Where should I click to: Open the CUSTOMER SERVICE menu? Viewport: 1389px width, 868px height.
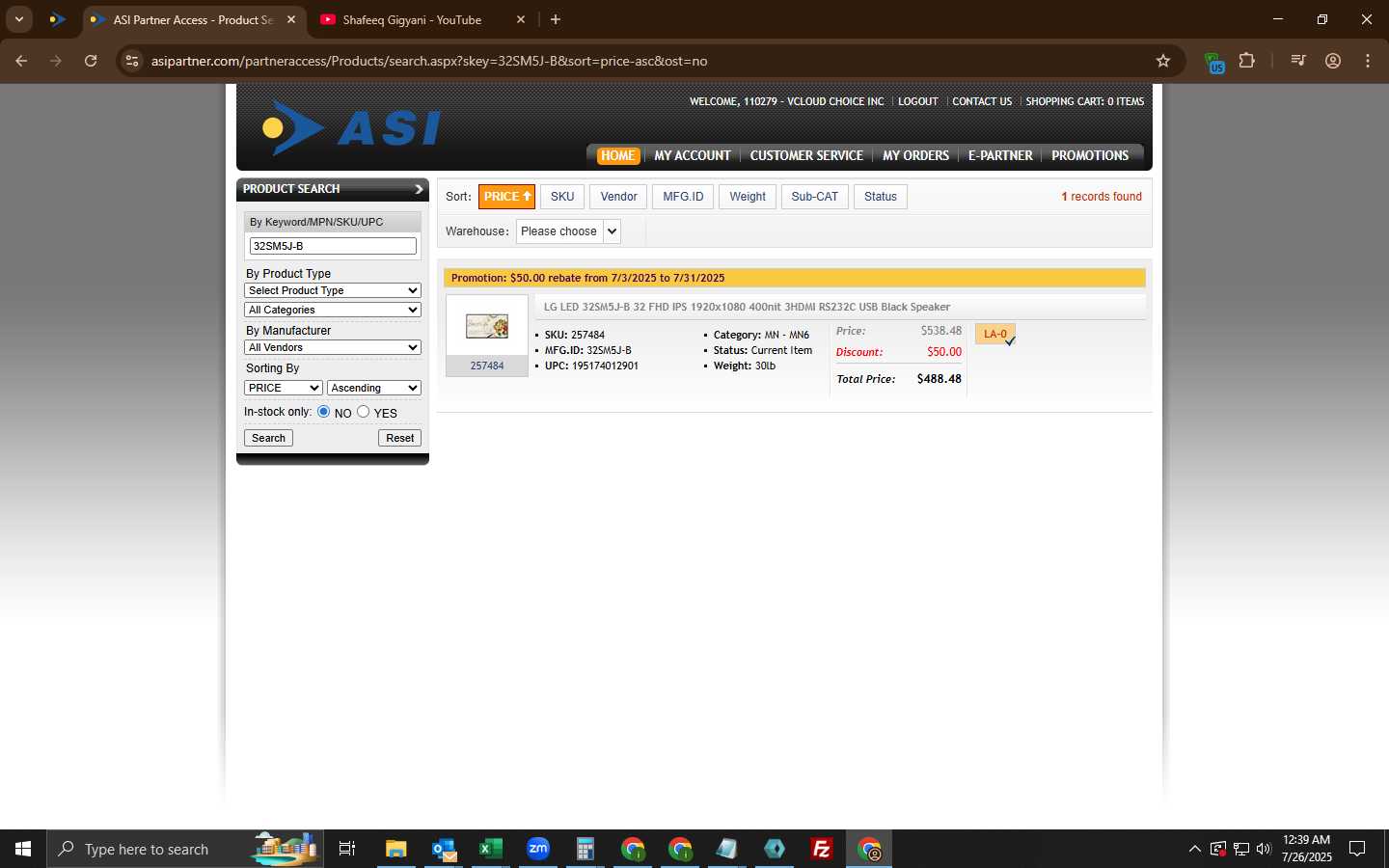(806, 155)
